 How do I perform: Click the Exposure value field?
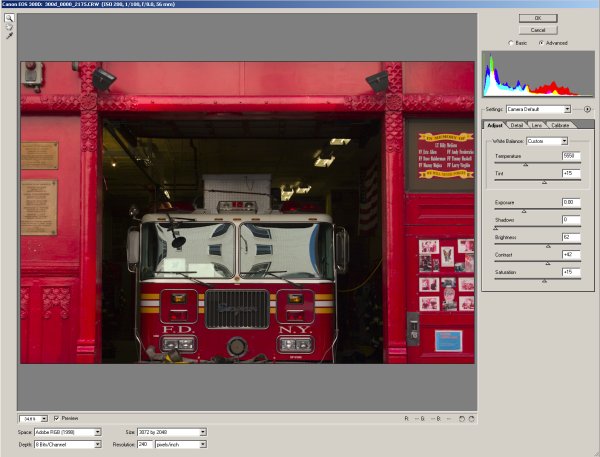(571, 202)
